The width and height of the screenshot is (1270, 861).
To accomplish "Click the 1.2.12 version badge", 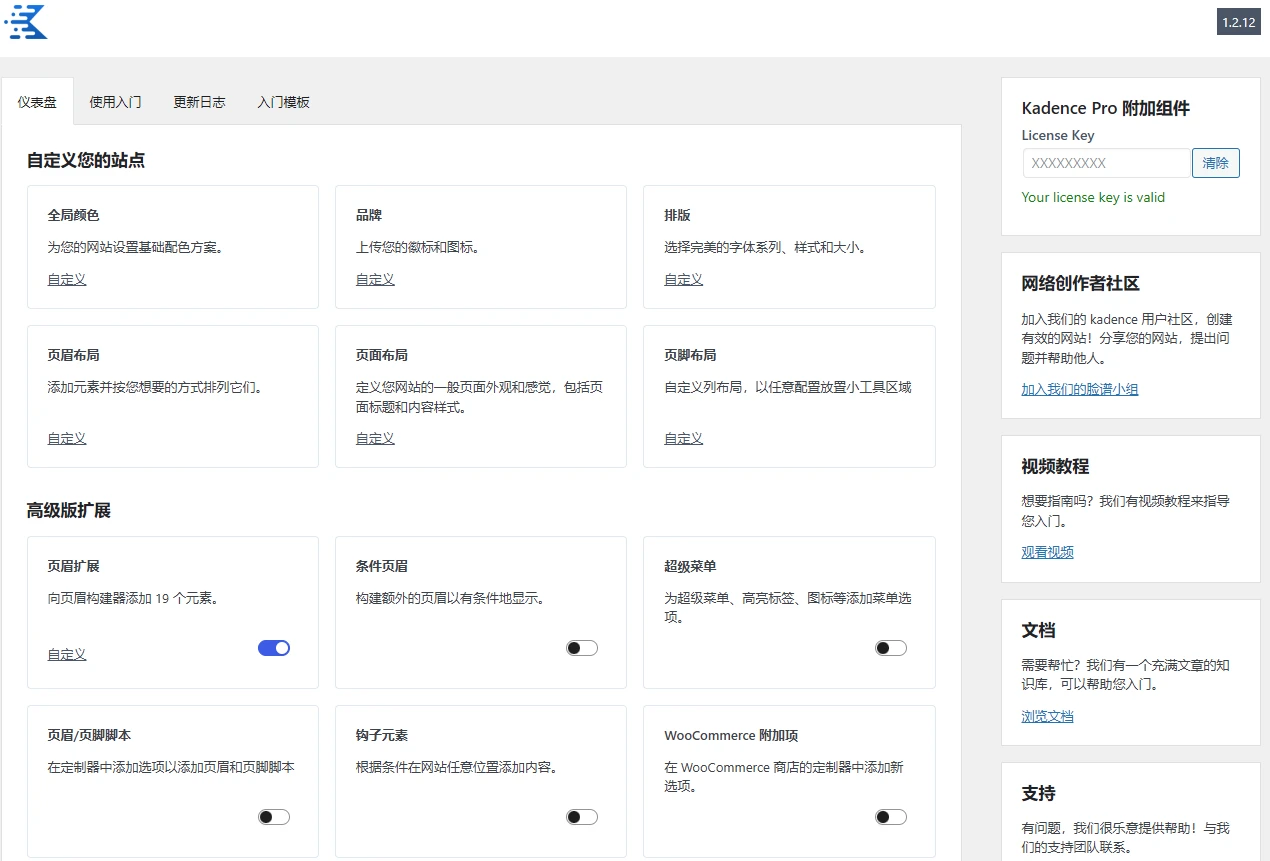I will [x=1239, y=22].
